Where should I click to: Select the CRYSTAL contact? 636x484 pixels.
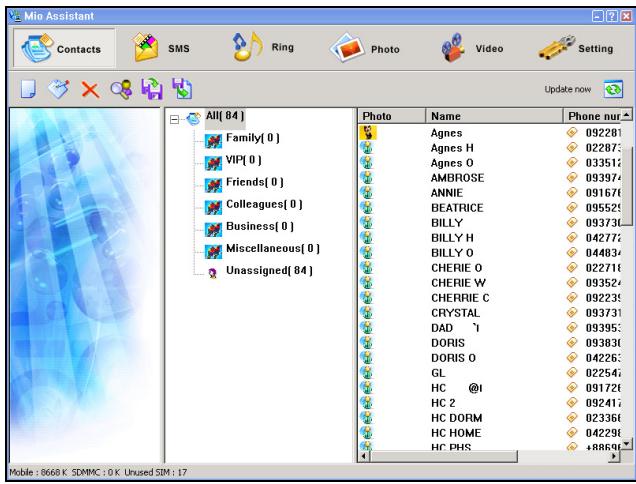455,313
